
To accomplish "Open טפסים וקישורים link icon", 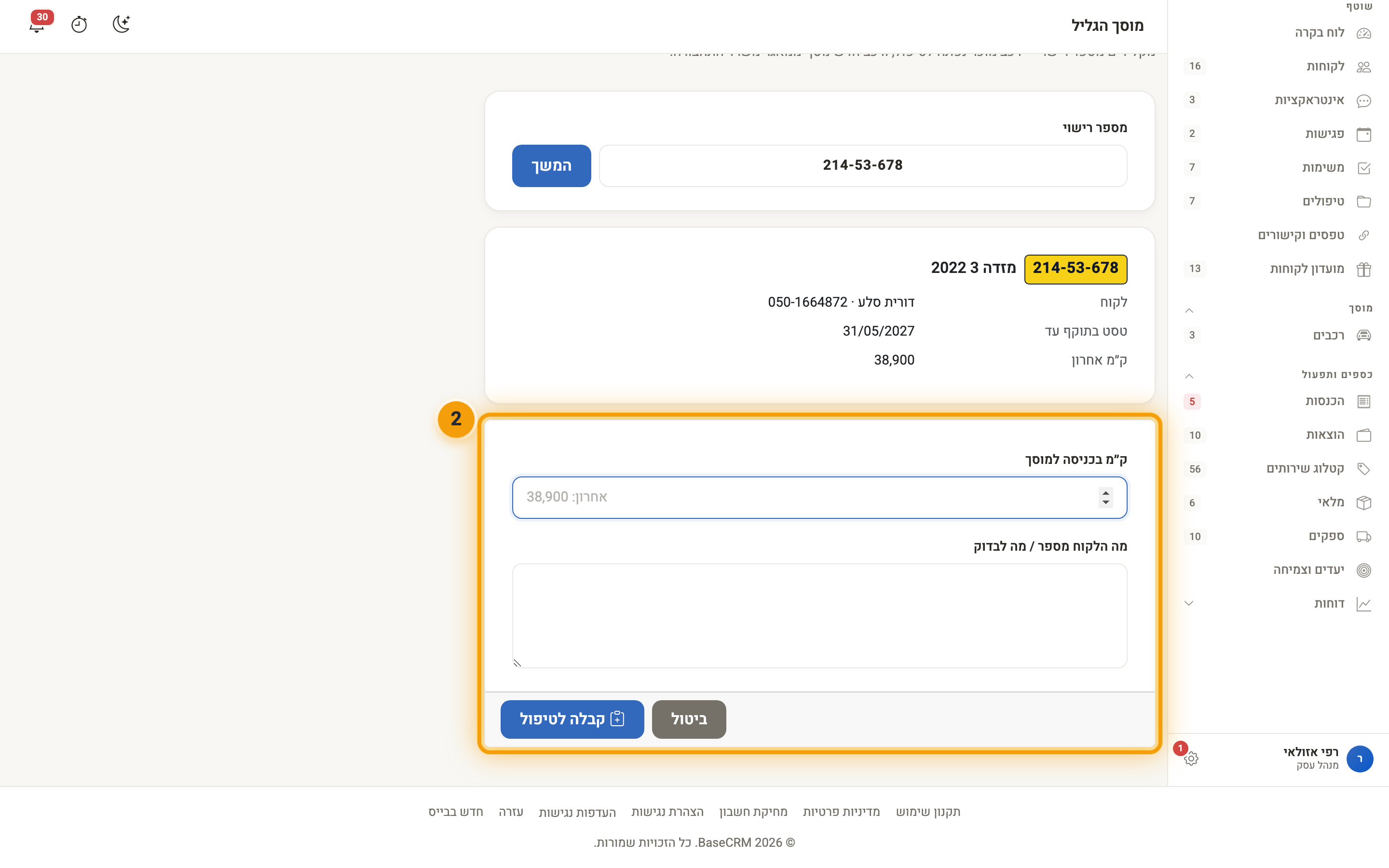I will (x=1364, y=235).
